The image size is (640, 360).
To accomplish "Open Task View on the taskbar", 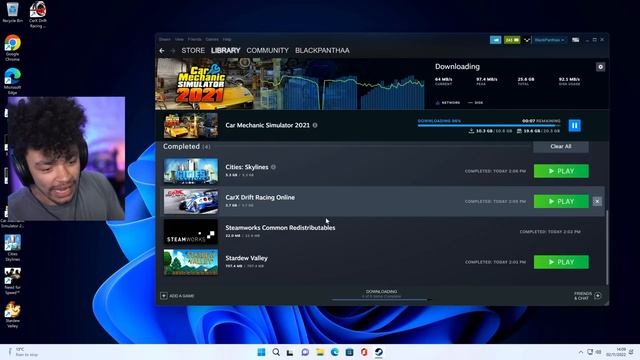I will (290, 352).
